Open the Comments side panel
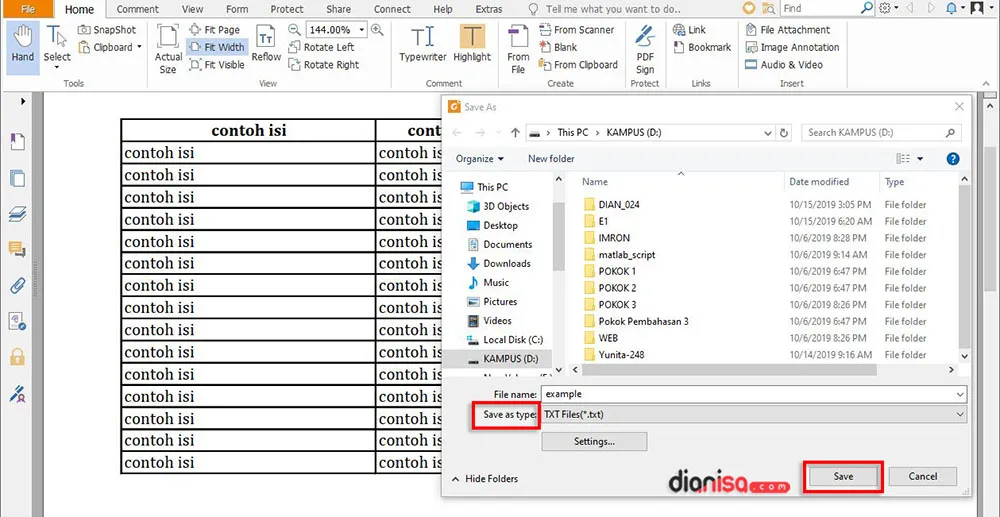Screen dimensions: 1000x517 [x=17, y=249]
